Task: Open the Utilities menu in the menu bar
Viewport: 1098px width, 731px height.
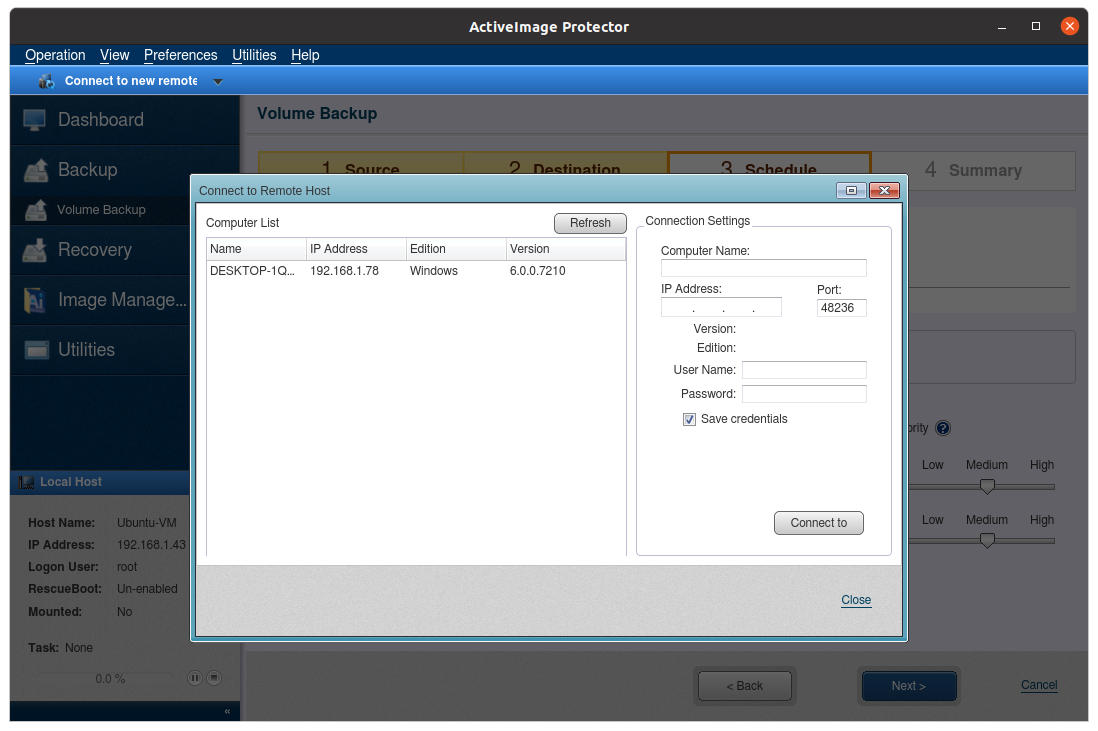Action: click(x=254, y=55)
